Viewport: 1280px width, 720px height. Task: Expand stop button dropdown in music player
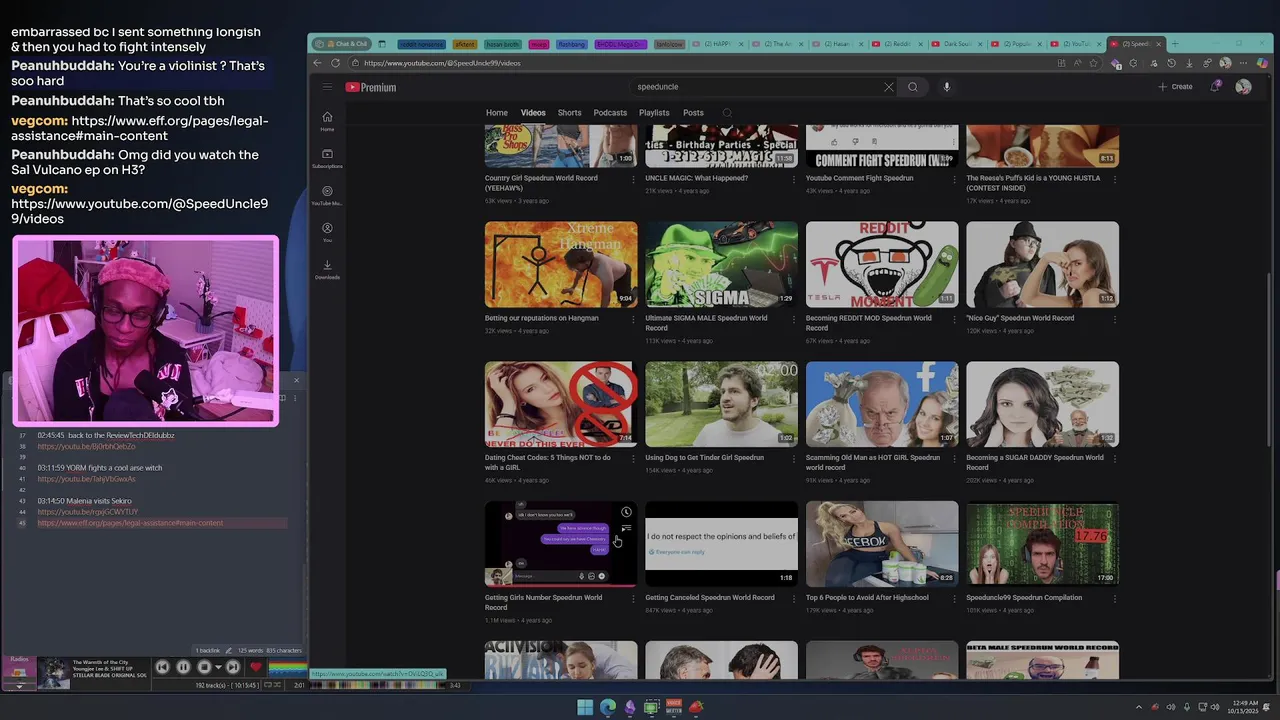click(217, 667)
